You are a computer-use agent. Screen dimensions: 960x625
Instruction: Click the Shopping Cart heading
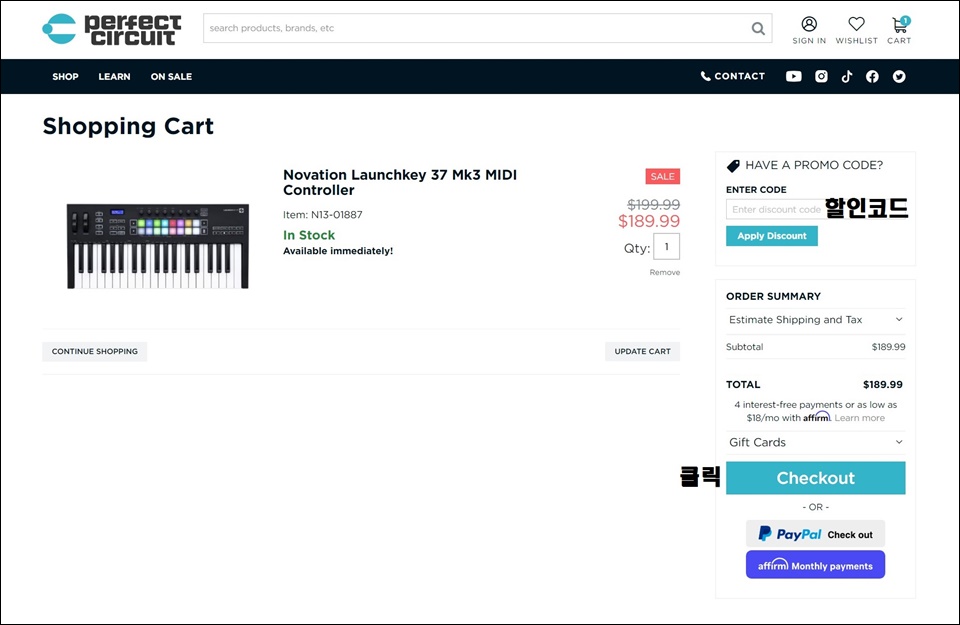[x=128, y=126]
